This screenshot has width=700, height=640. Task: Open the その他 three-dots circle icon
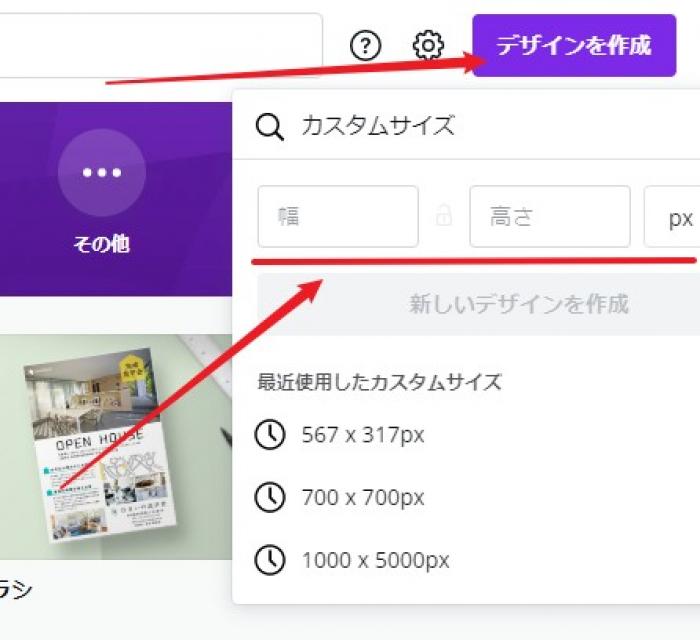(x=102, y=173)
